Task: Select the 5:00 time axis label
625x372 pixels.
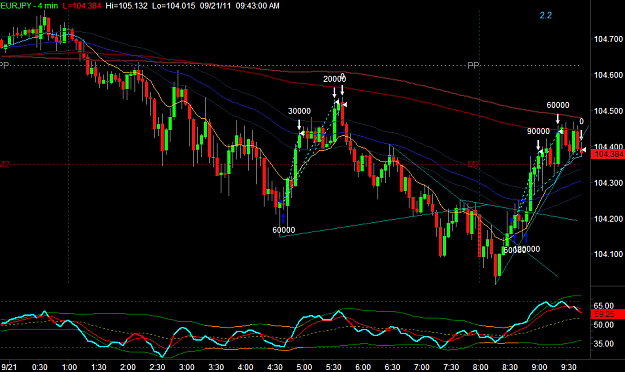Action: (x=304, y=367)
